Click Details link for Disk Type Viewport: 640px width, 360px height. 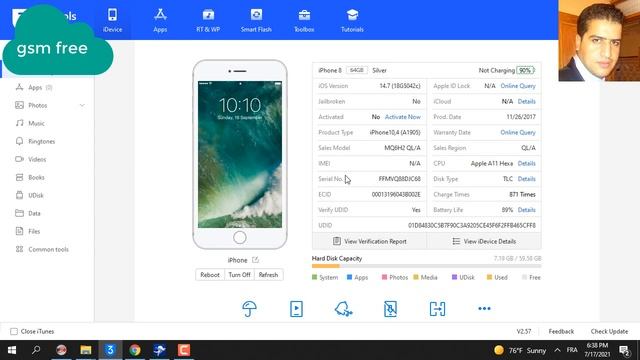pos(527,179)
